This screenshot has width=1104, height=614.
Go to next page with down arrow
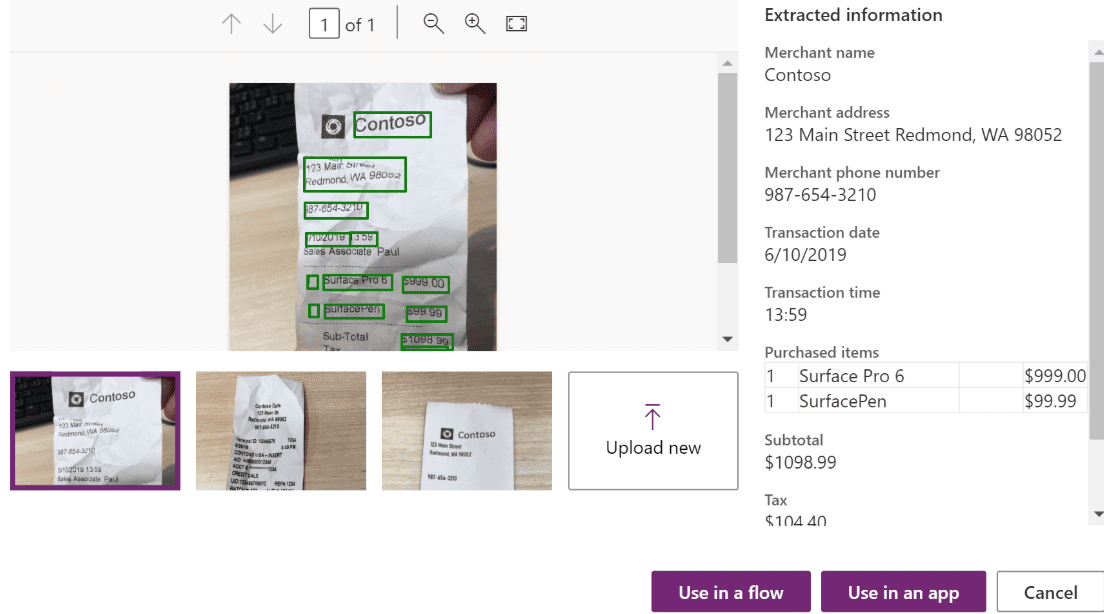pyautogui.click(x=272, y=24)
